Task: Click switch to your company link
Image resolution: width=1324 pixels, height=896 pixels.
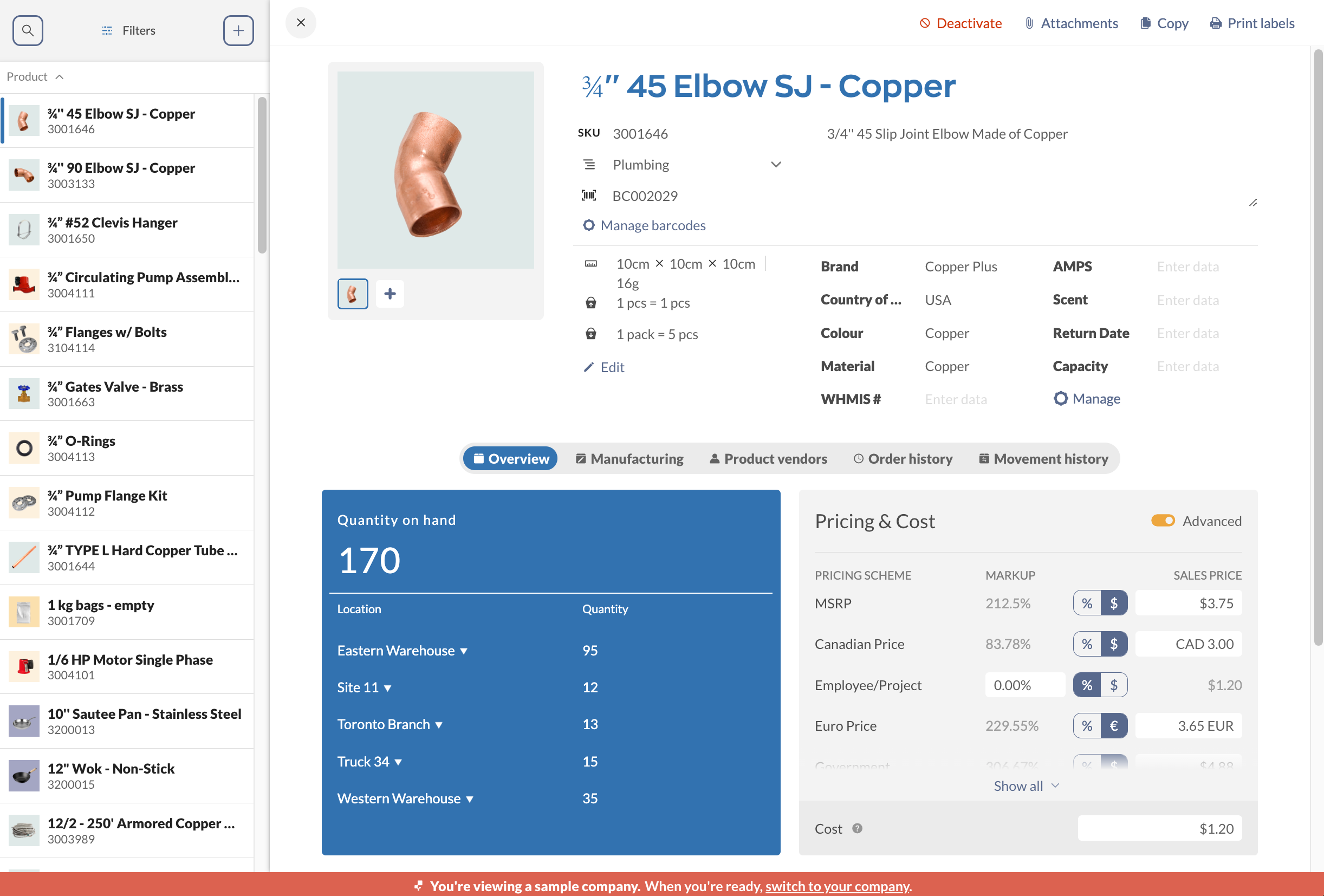Action: 837,886
